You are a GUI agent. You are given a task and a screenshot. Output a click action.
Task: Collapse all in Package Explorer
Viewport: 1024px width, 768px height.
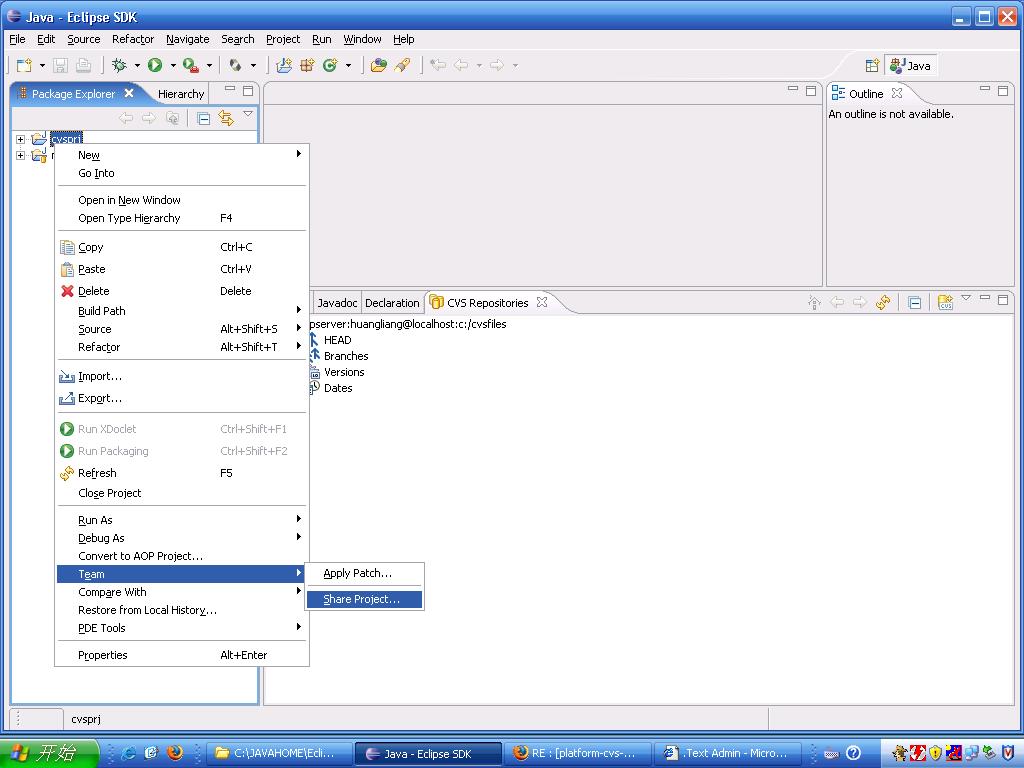[x=204, y=118]
